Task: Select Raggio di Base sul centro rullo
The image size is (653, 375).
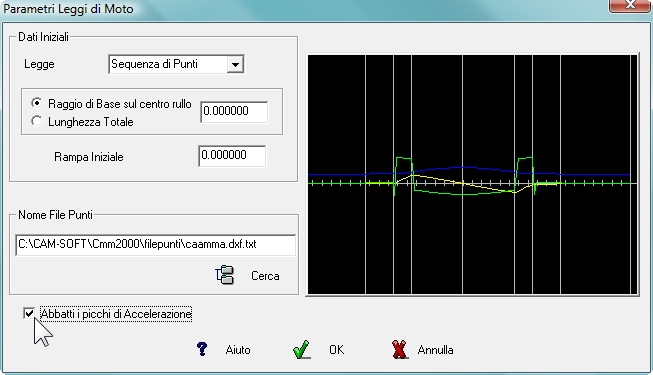Action: pyautogui.click(x=37, y=103)
